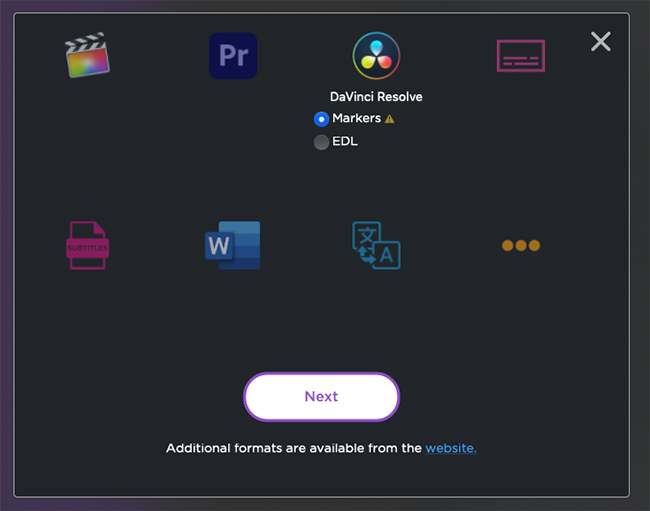Close the export dialog with the X

pyautogui.click(x=601, y=41)
